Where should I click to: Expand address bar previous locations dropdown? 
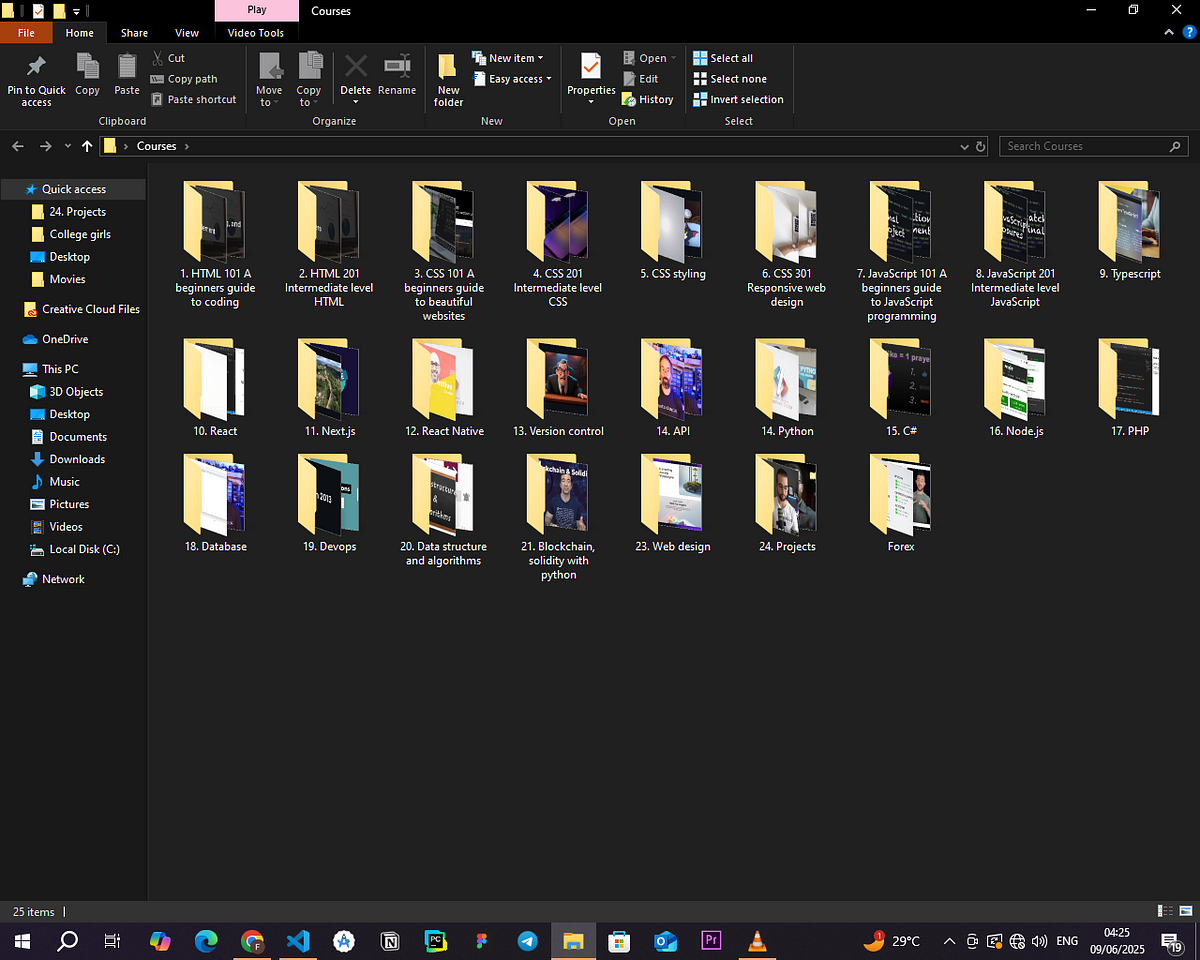(964, 146)
